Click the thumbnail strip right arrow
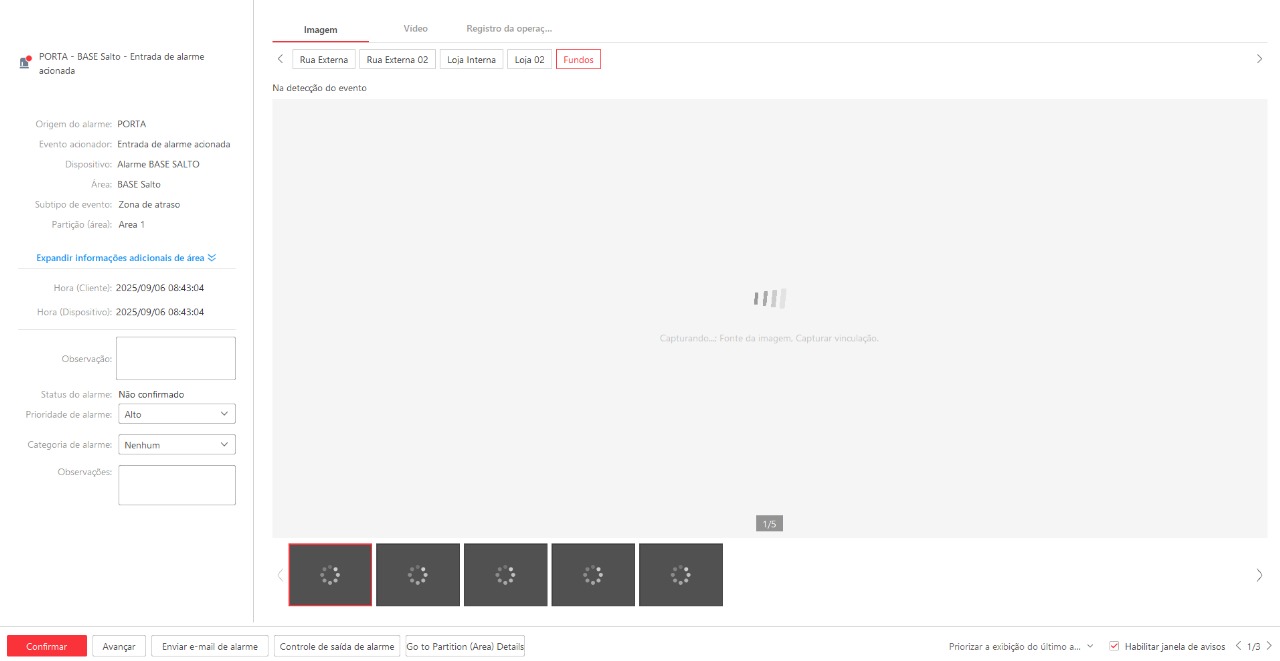 pos(1259,575)
